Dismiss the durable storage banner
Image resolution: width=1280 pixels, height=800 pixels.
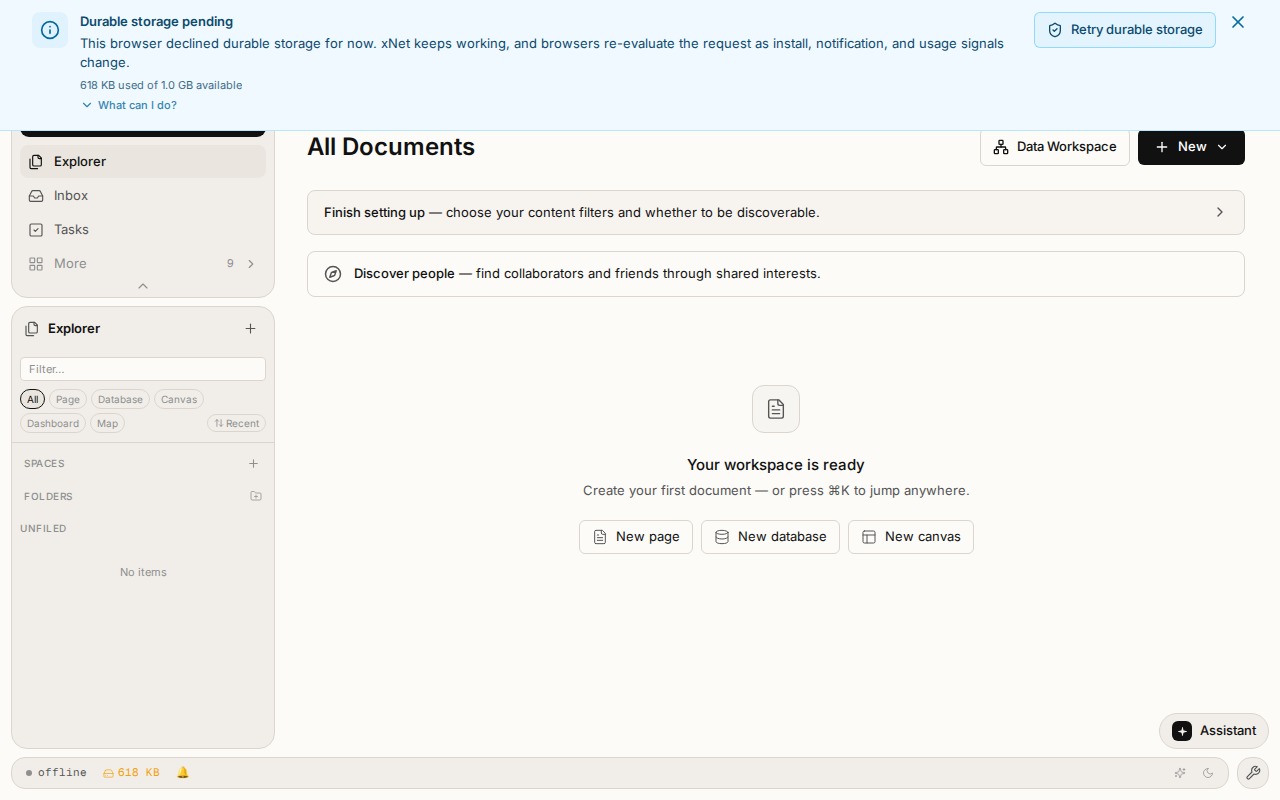[1238, 22]
